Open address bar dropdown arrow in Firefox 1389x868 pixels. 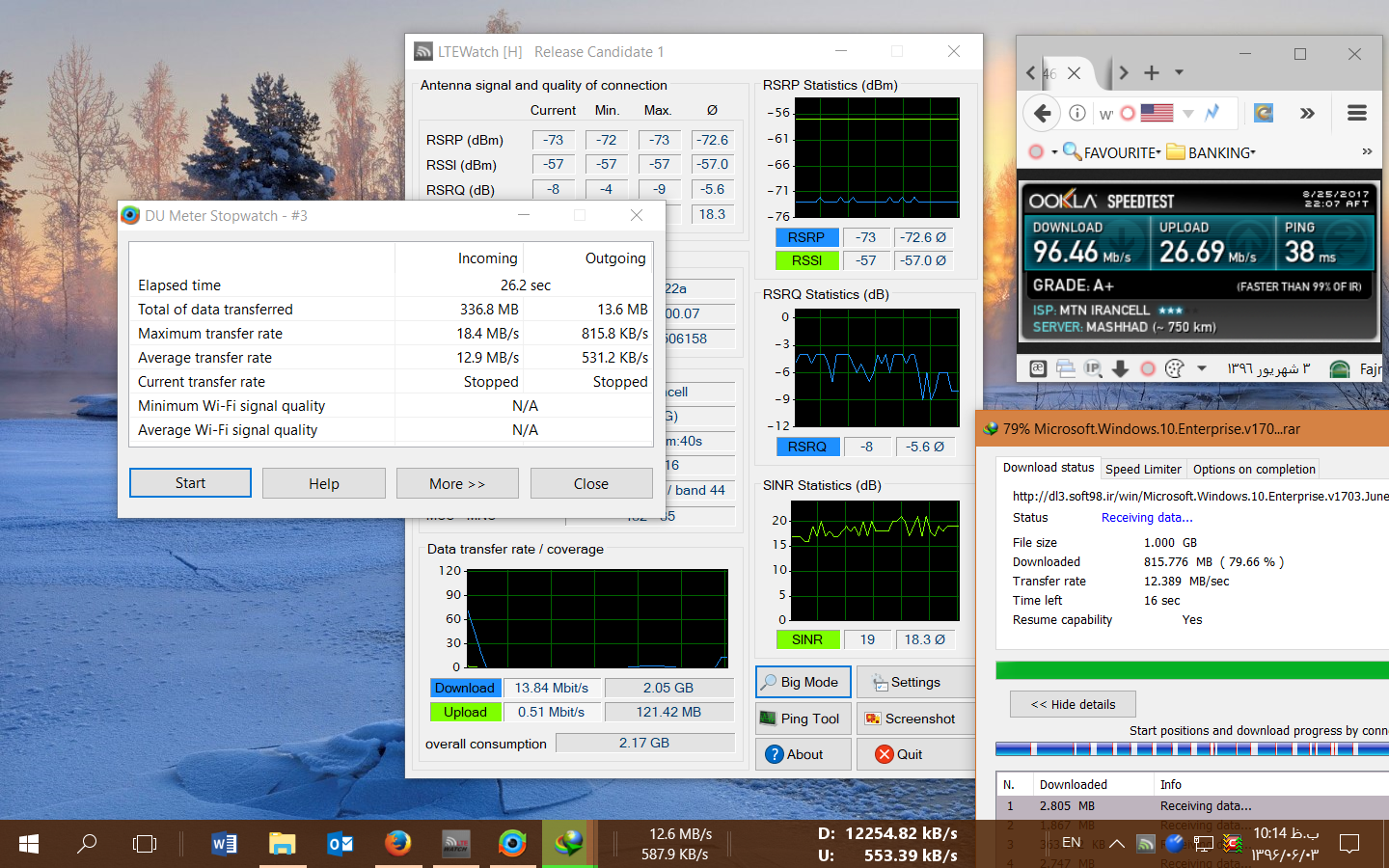[x=1188, y=114]
